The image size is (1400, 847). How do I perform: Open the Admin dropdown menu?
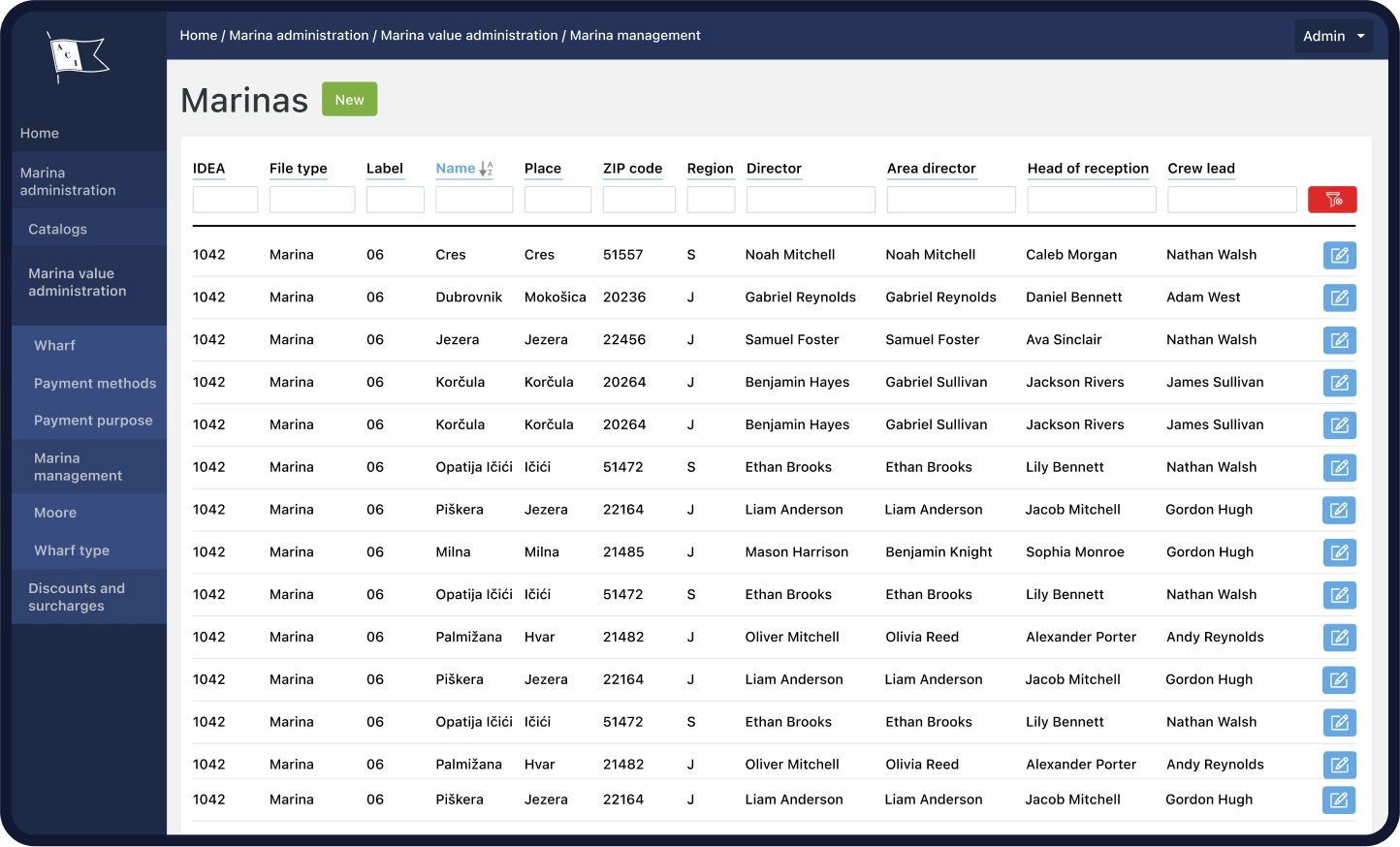point(1334,36)
